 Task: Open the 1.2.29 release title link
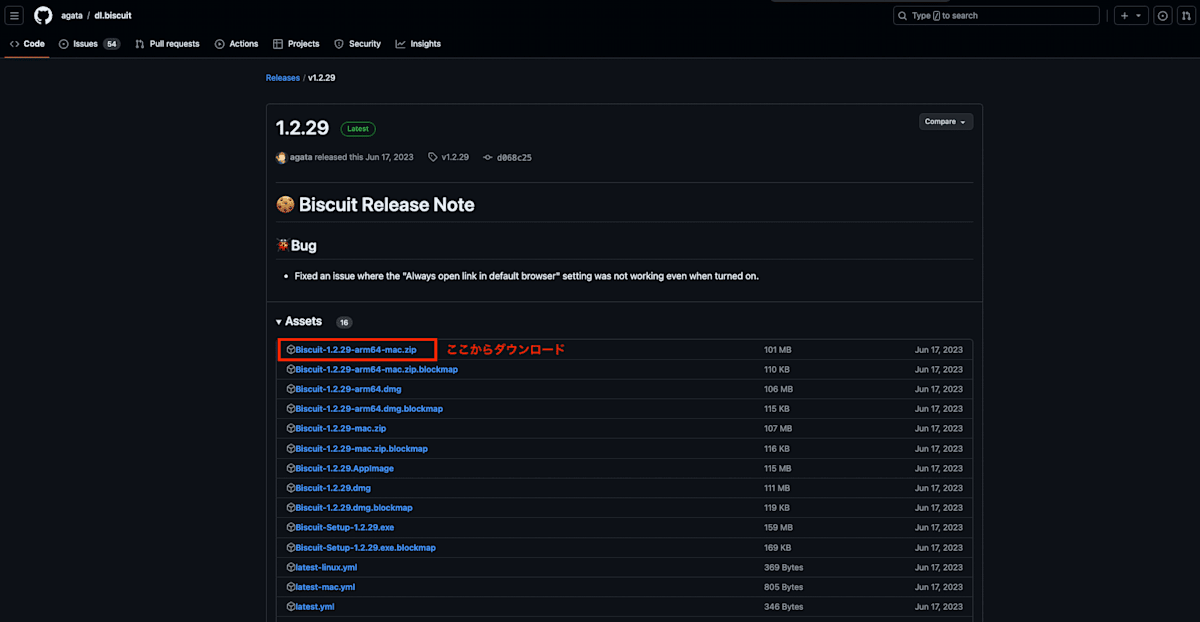click(302, 128)
